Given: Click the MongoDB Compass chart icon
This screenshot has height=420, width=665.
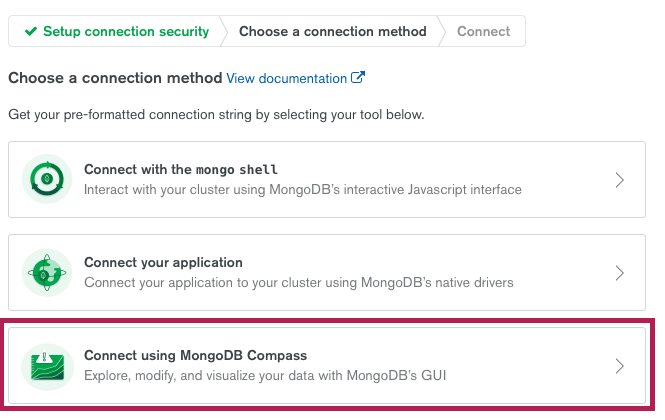Looking at the screenshot, I should click(47, 367).
